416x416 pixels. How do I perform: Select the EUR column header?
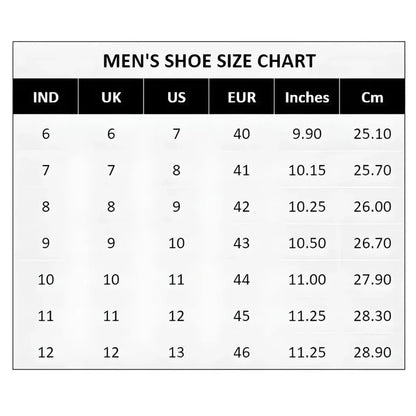242,97
